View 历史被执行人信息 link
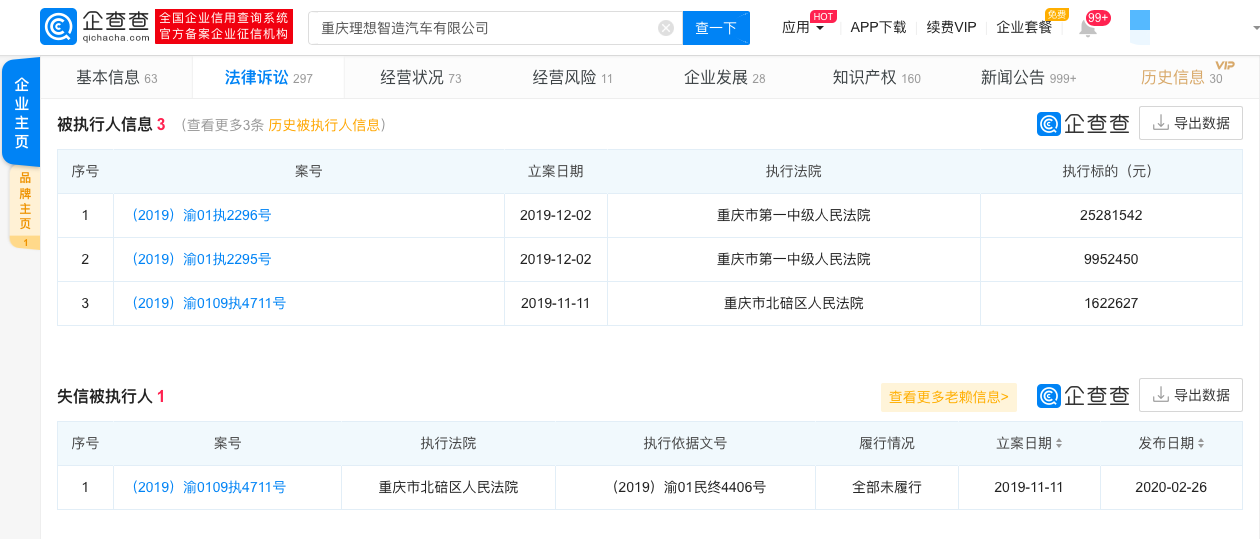This screenshot has width=1260, height=539. 324,125
